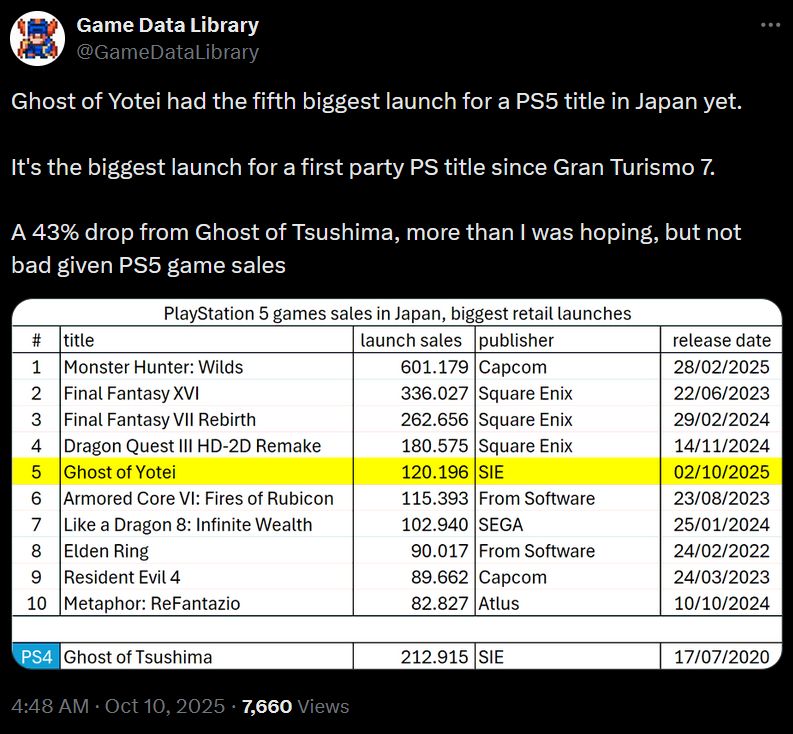This screenshot has width=793, height=734.
Task: Click the 601.179 launch sales value
Action: (x=434, y=367)
